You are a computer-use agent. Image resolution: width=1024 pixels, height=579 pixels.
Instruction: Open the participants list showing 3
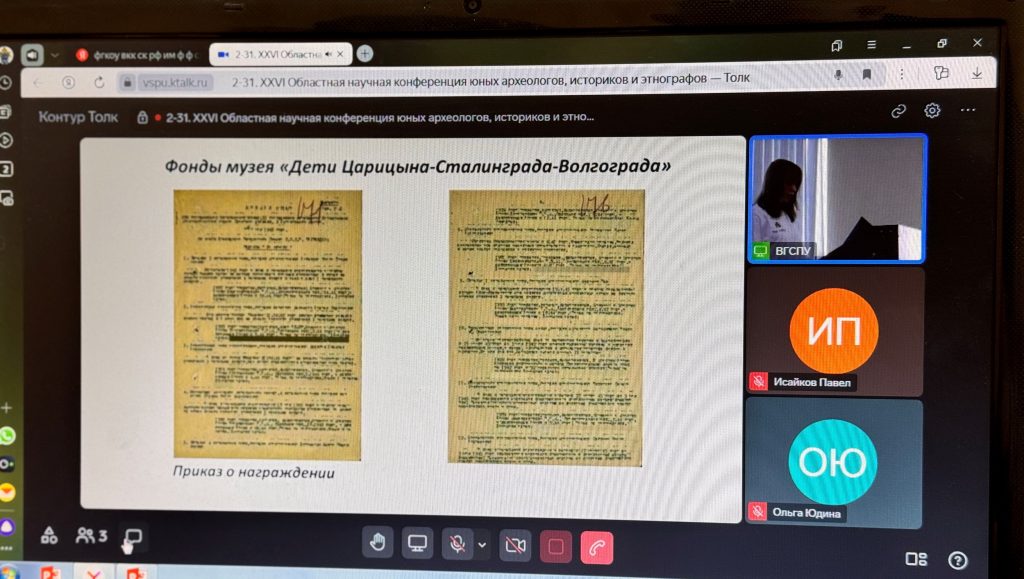point(91,536)
